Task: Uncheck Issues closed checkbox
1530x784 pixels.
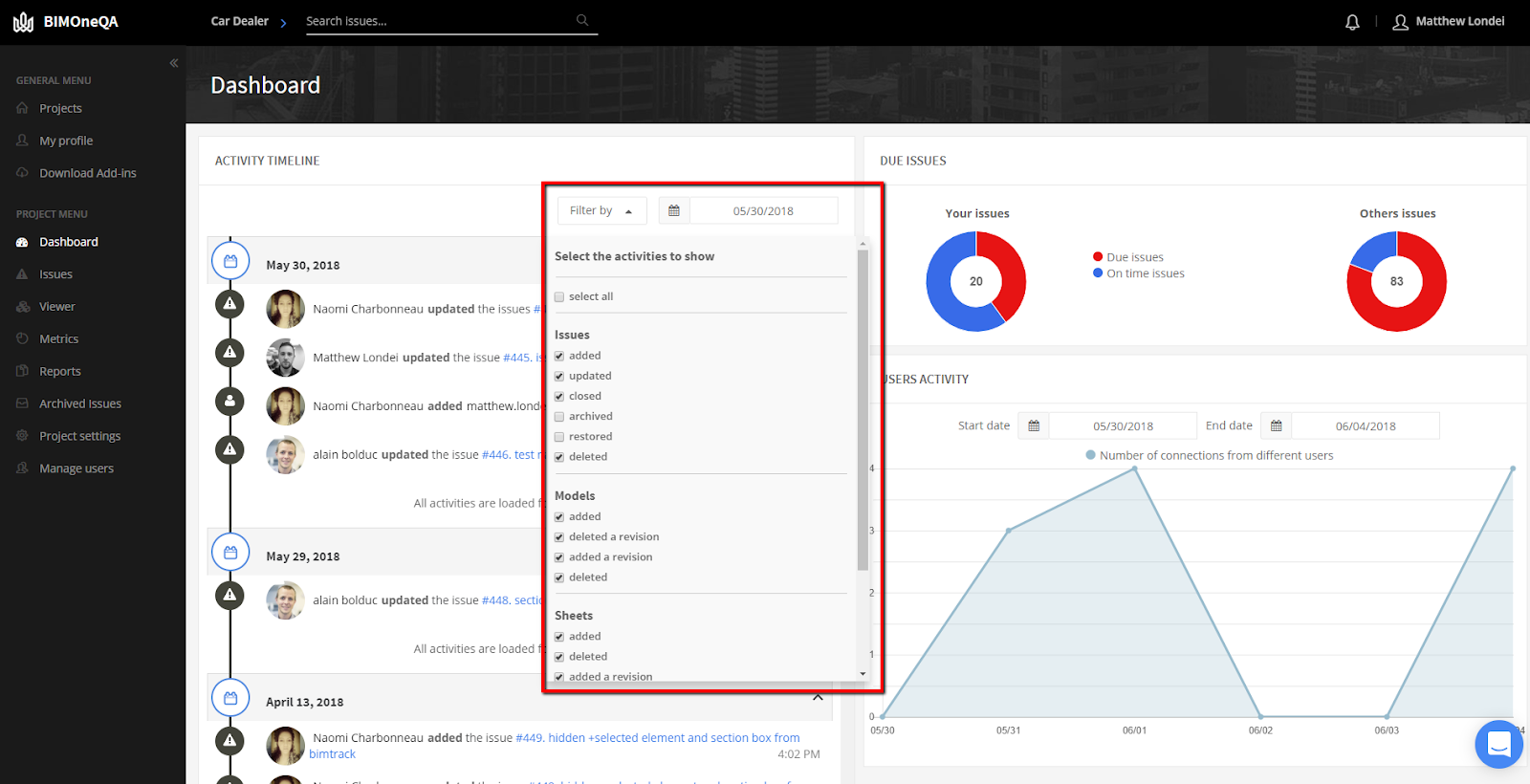Action: pos(559,397)
